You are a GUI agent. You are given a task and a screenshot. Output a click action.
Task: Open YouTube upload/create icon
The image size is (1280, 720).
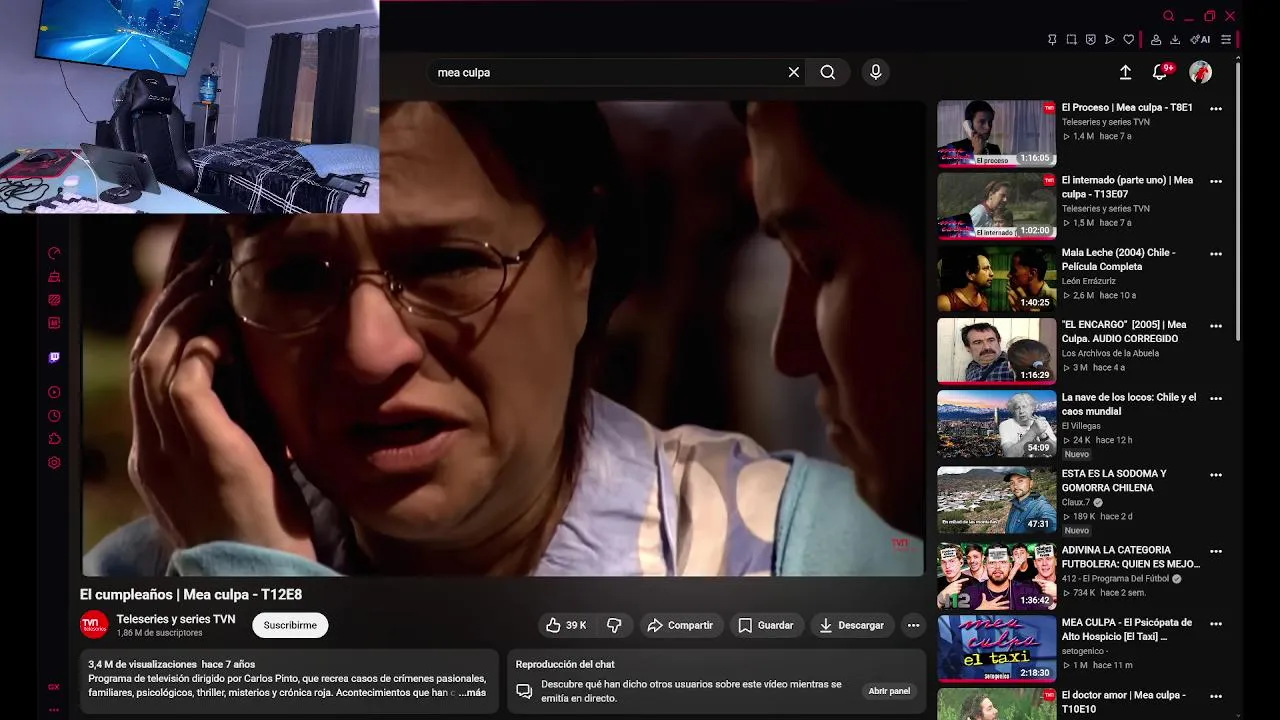click(x=1125, y=72)
